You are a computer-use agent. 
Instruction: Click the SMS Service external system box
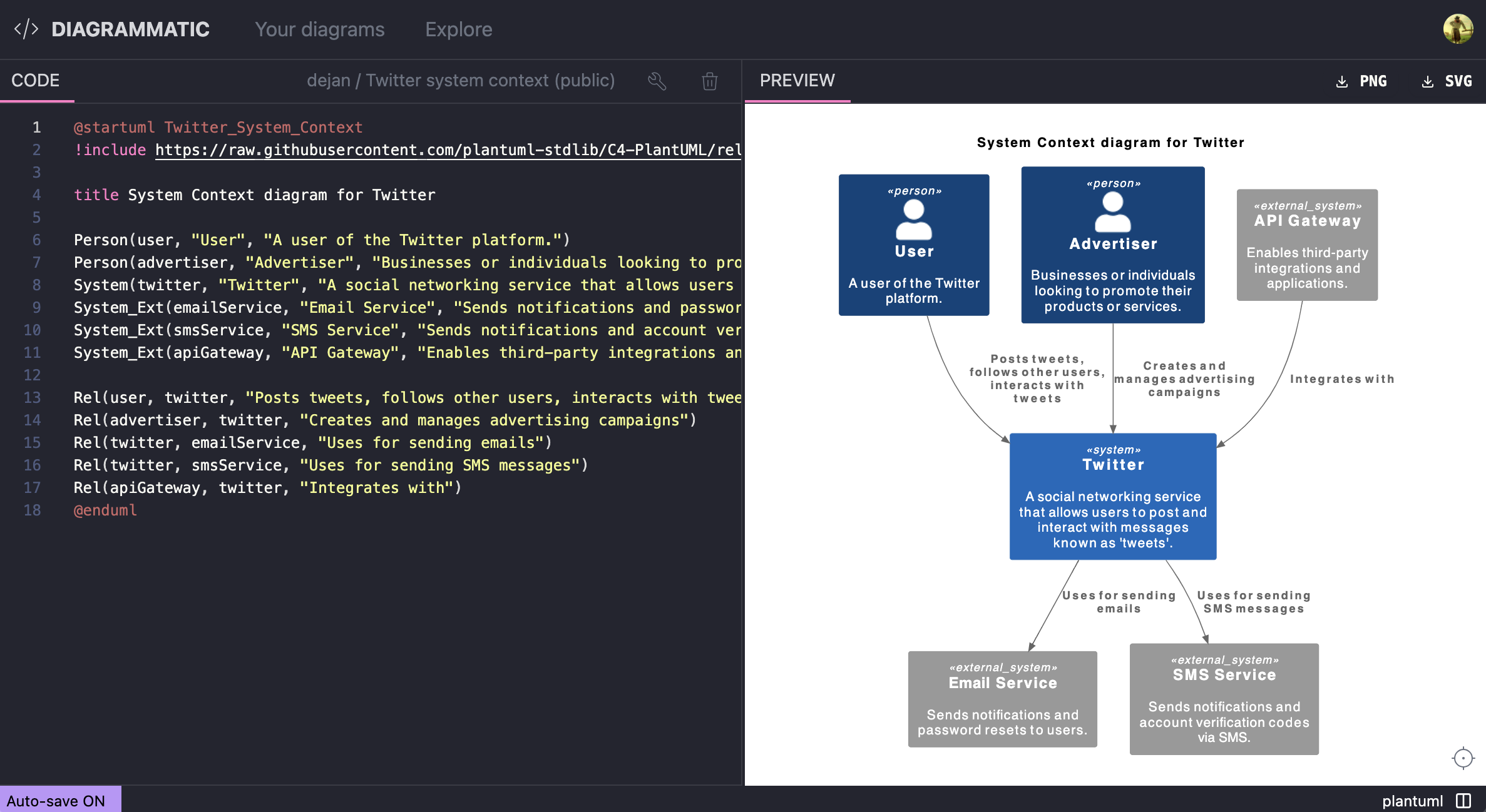(x=1224, y=699)
